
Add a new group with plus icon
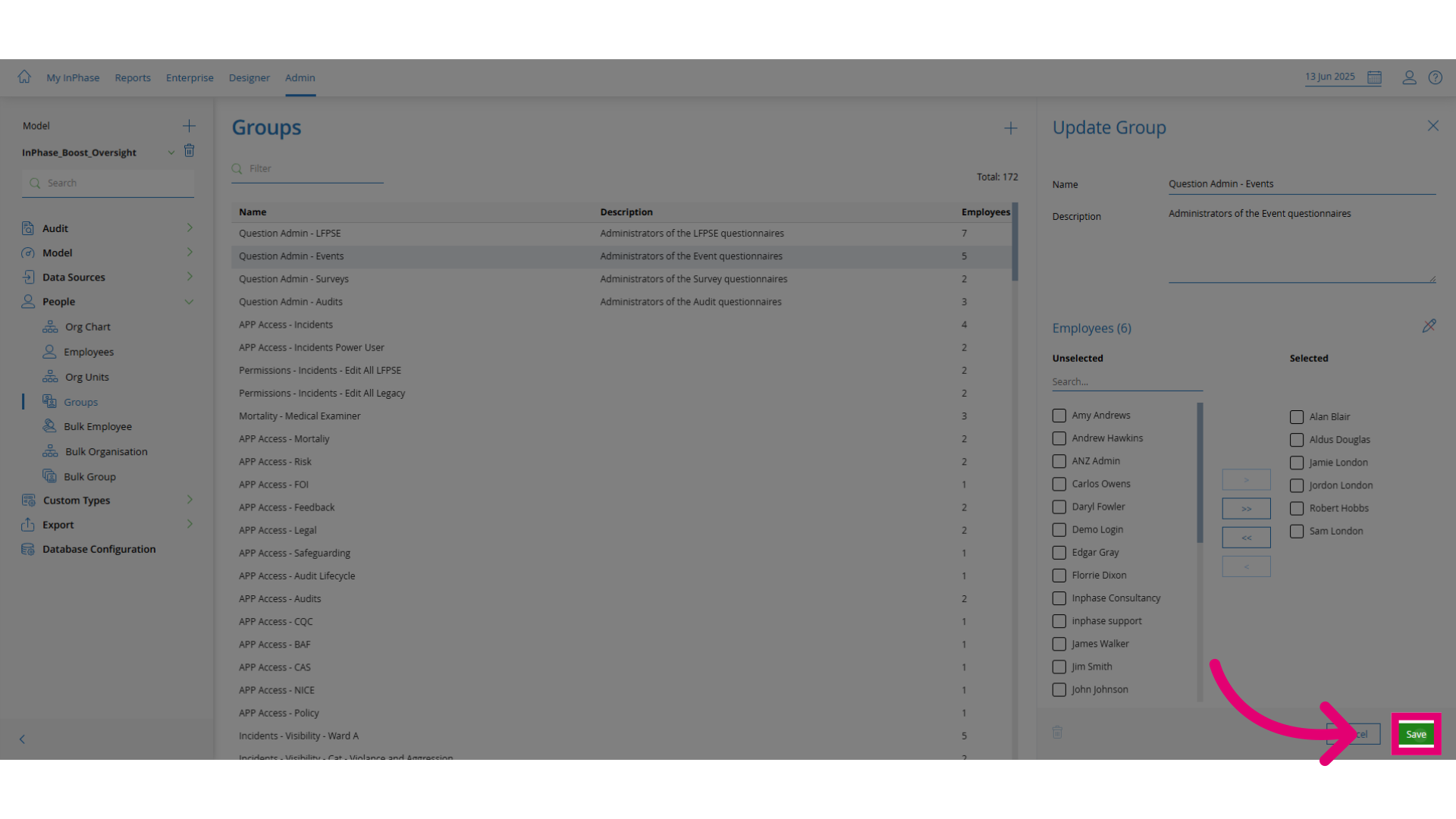point(1010,128)
